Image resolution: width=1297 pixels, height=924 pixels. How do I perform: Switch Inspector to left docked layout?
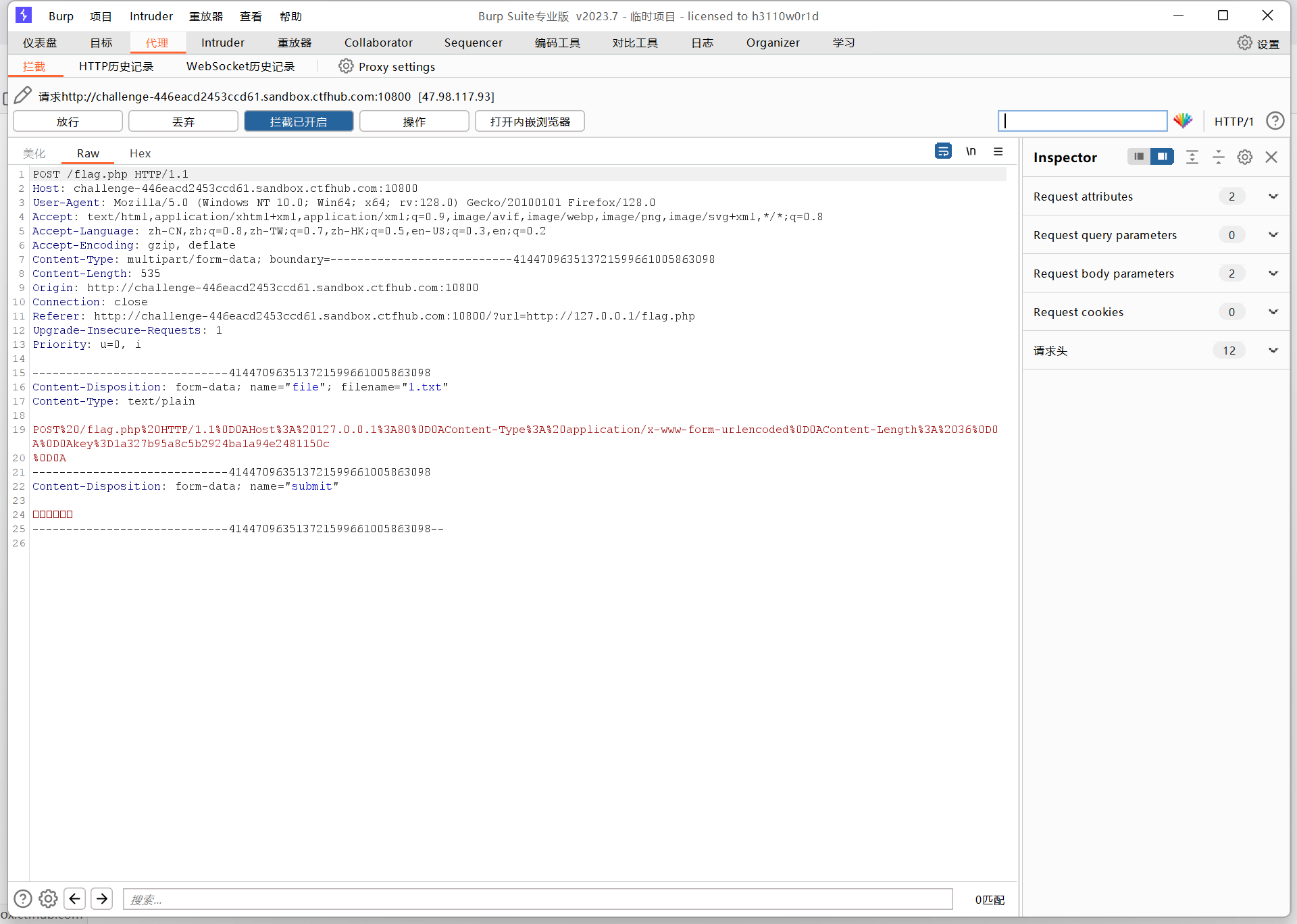click(x=1139, y=157)
